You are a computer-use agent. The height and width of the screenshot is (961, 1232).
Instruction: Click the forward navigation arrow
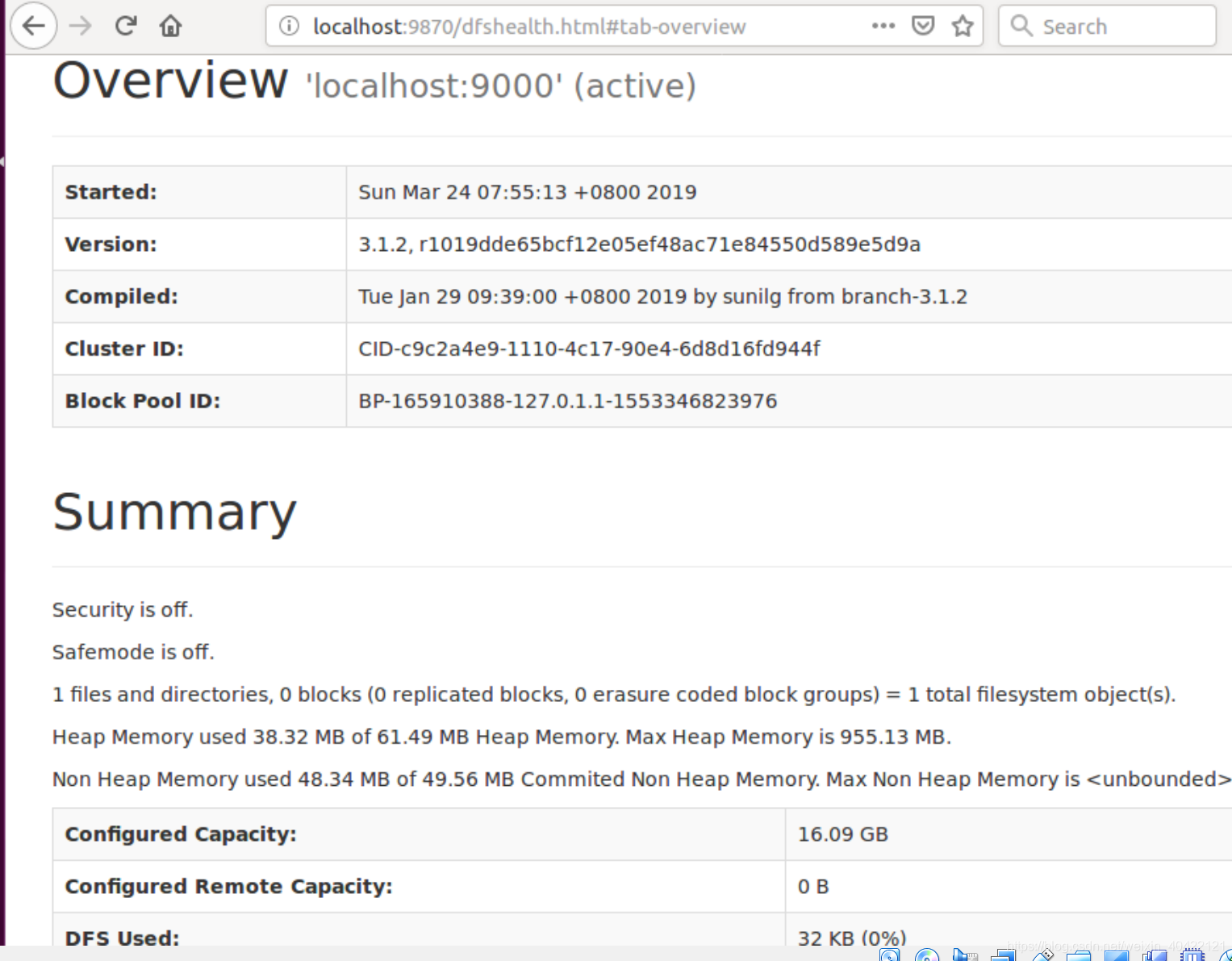tap(80, 26)
